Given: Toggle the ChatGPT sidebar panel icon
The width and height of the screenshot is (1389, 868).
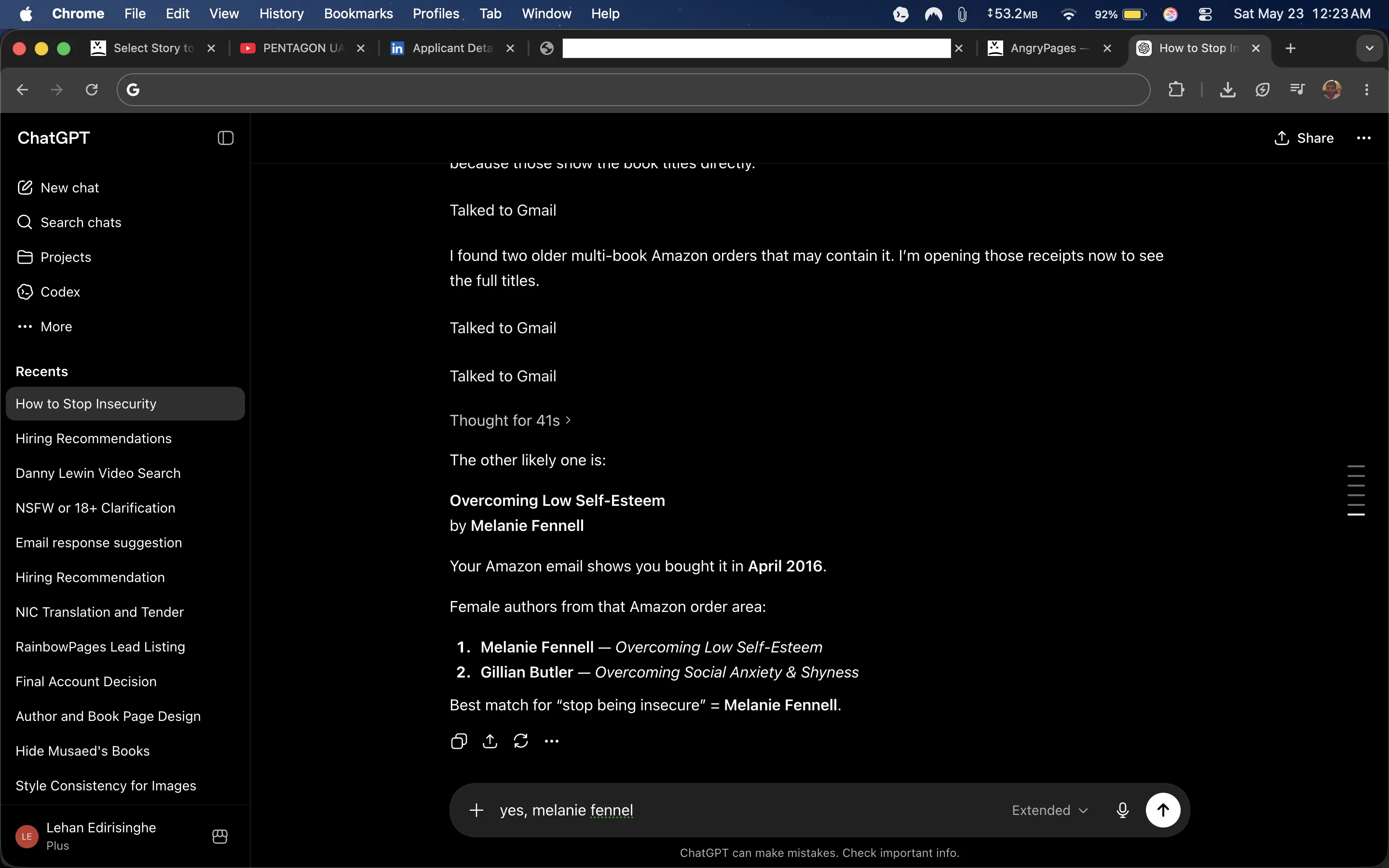Looking at the screenshot, I should (226, 138).
